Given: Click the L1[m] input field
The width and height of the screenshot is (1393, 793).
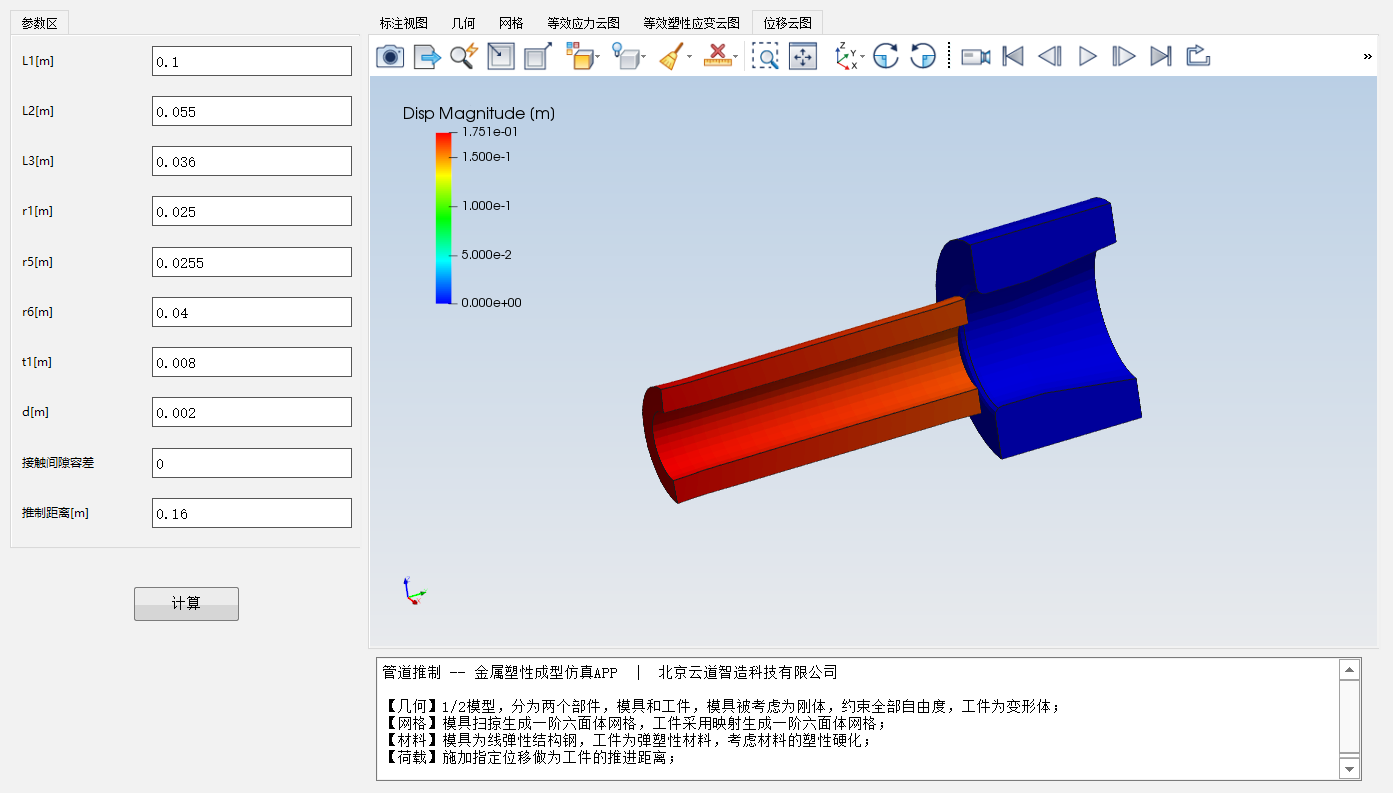Looking at the screenshot, I should pyautogui.click(x=252, y=61).
